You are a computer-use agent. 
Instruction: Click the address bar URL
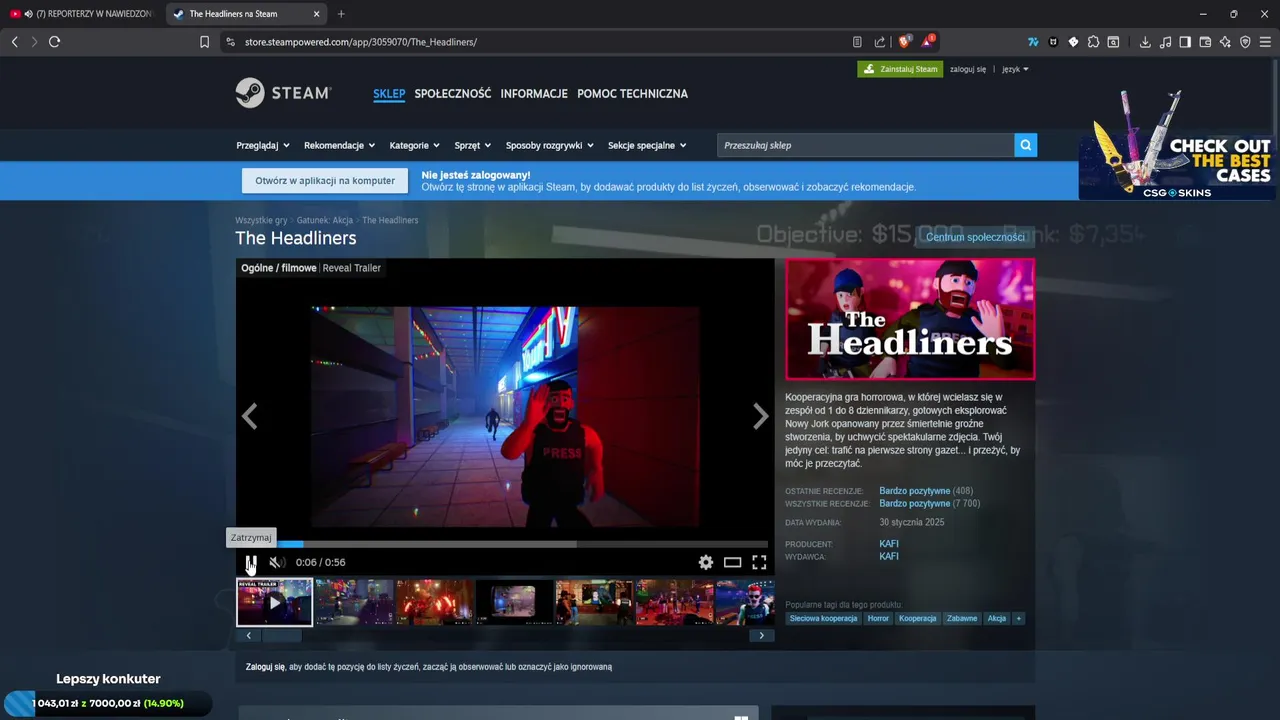tap(361, 42)
